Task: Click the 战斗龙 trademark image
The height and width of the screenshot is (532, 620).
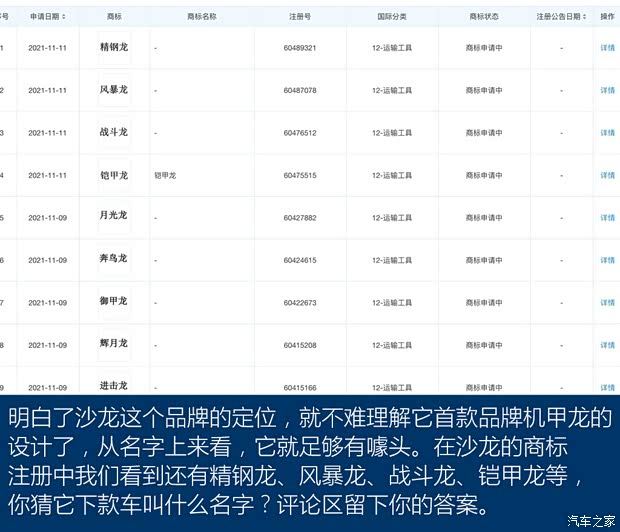Action: pos(114,132)
